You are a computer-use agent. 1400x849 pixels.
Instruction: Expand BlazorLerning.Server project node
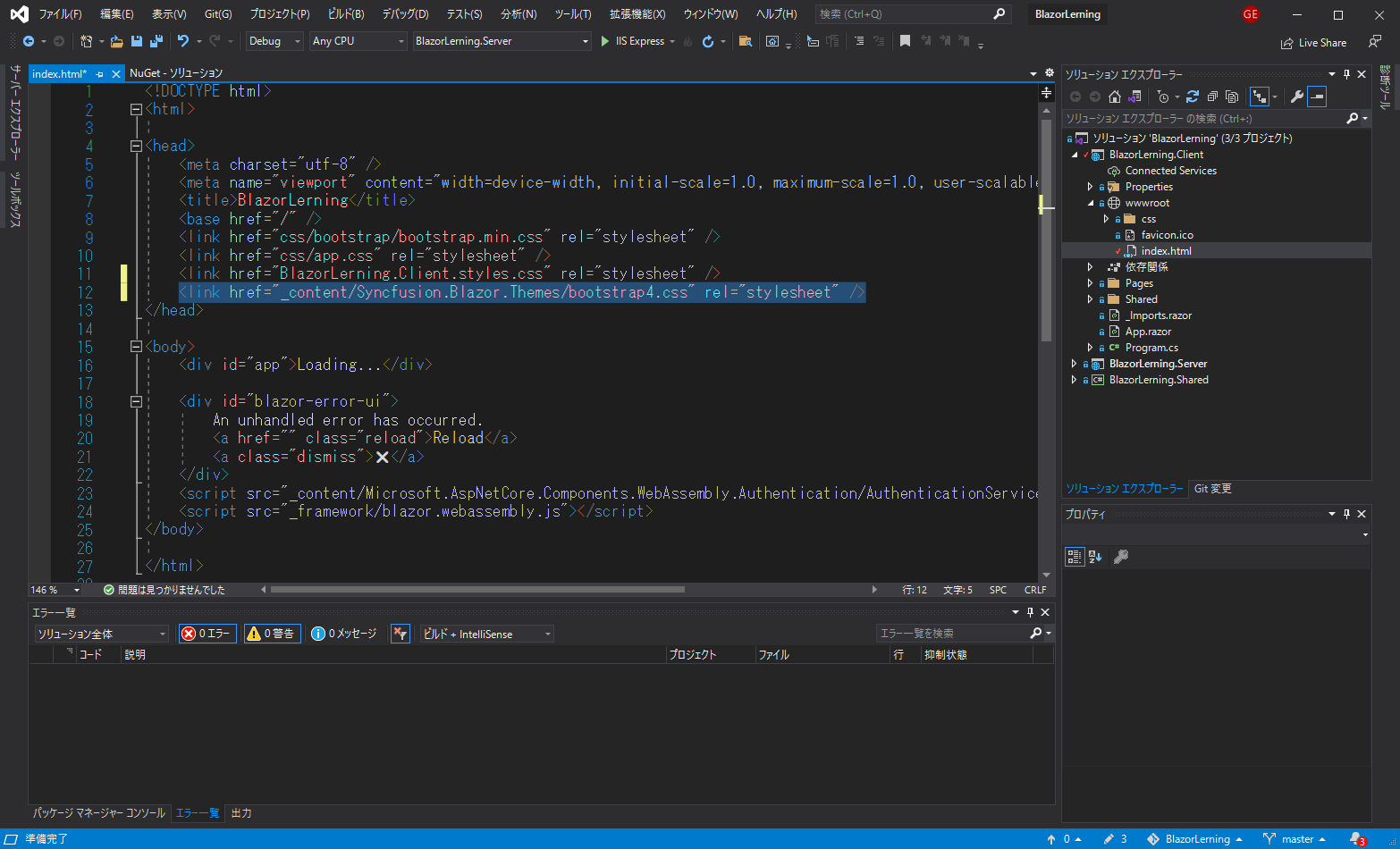[x=1074, y=364]
